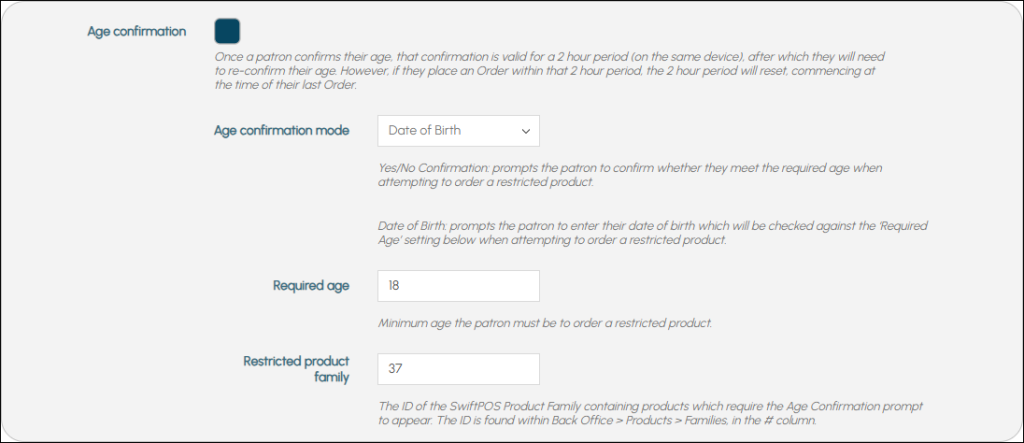Image resolution: width=1024 pixels, height=443 pixels.
Task: Click the 'Age confirmation mode' label
Action: (x=281, y=130)
